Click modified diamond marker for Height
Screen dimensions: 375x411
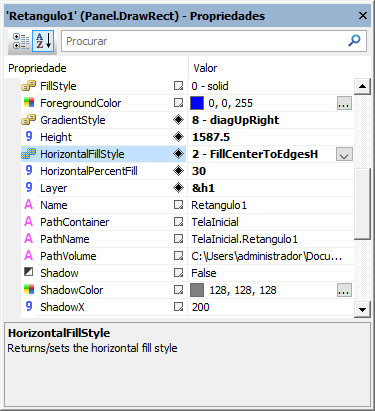[179, 137]
